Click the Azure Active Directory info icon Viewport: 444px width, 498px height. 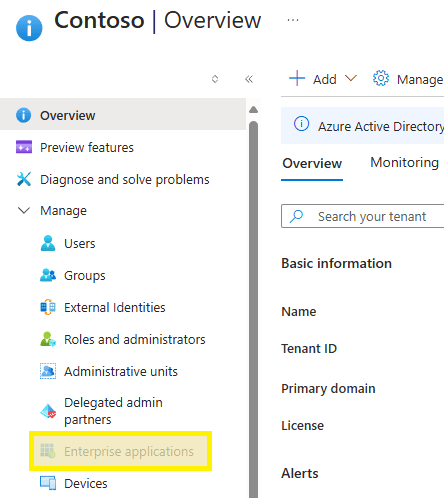pyautogui.click(x=301, y=124)
